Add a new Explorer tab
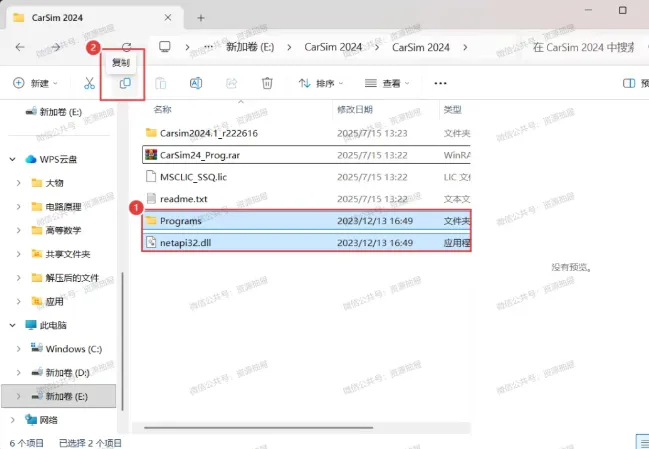Screen dimensions: 649x449 coord(201,18)
